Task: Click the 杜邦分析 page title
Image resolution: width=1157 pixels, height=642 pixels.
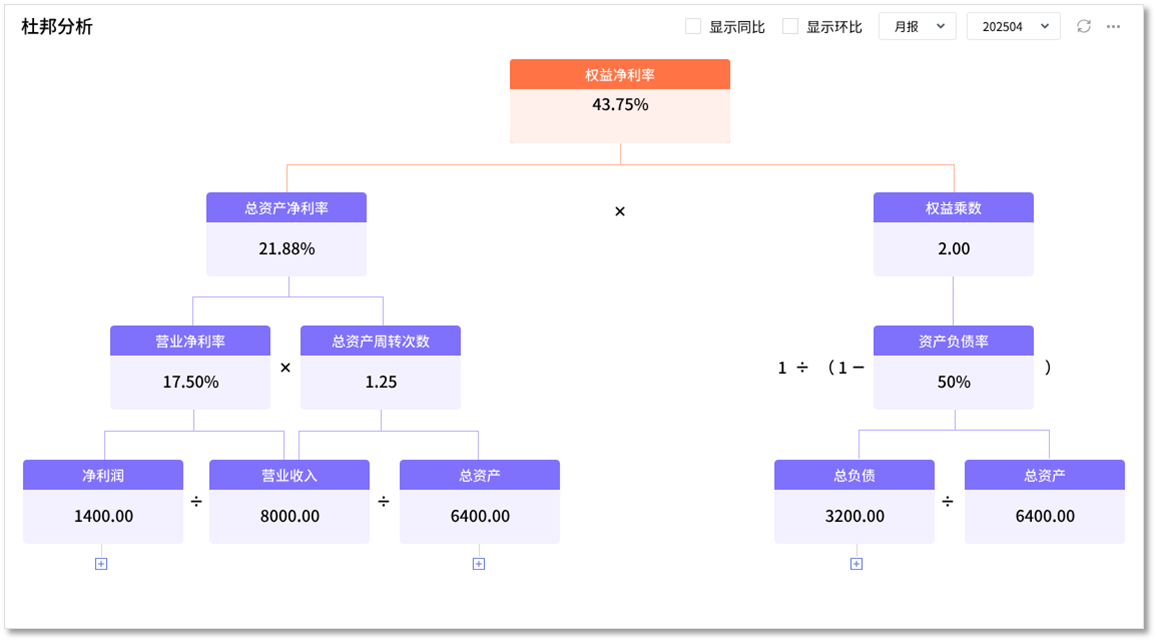Action: tap(57, 27)
